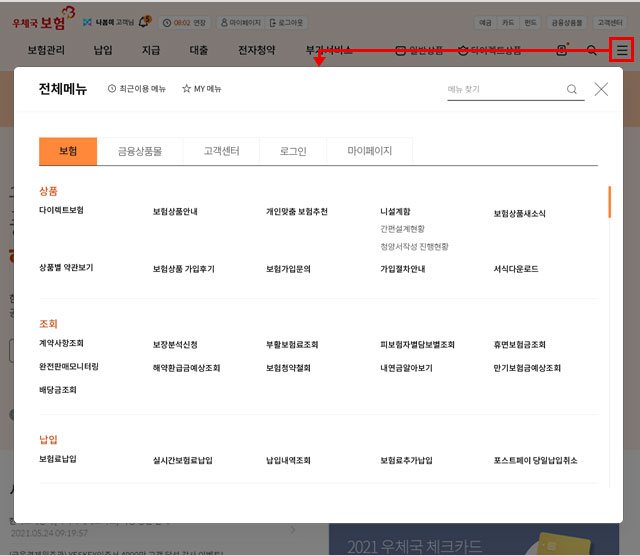Open 청약서작성 진행현황 submenu link
The height and width of the screenshot is (556, 640).
click(414, 247)
